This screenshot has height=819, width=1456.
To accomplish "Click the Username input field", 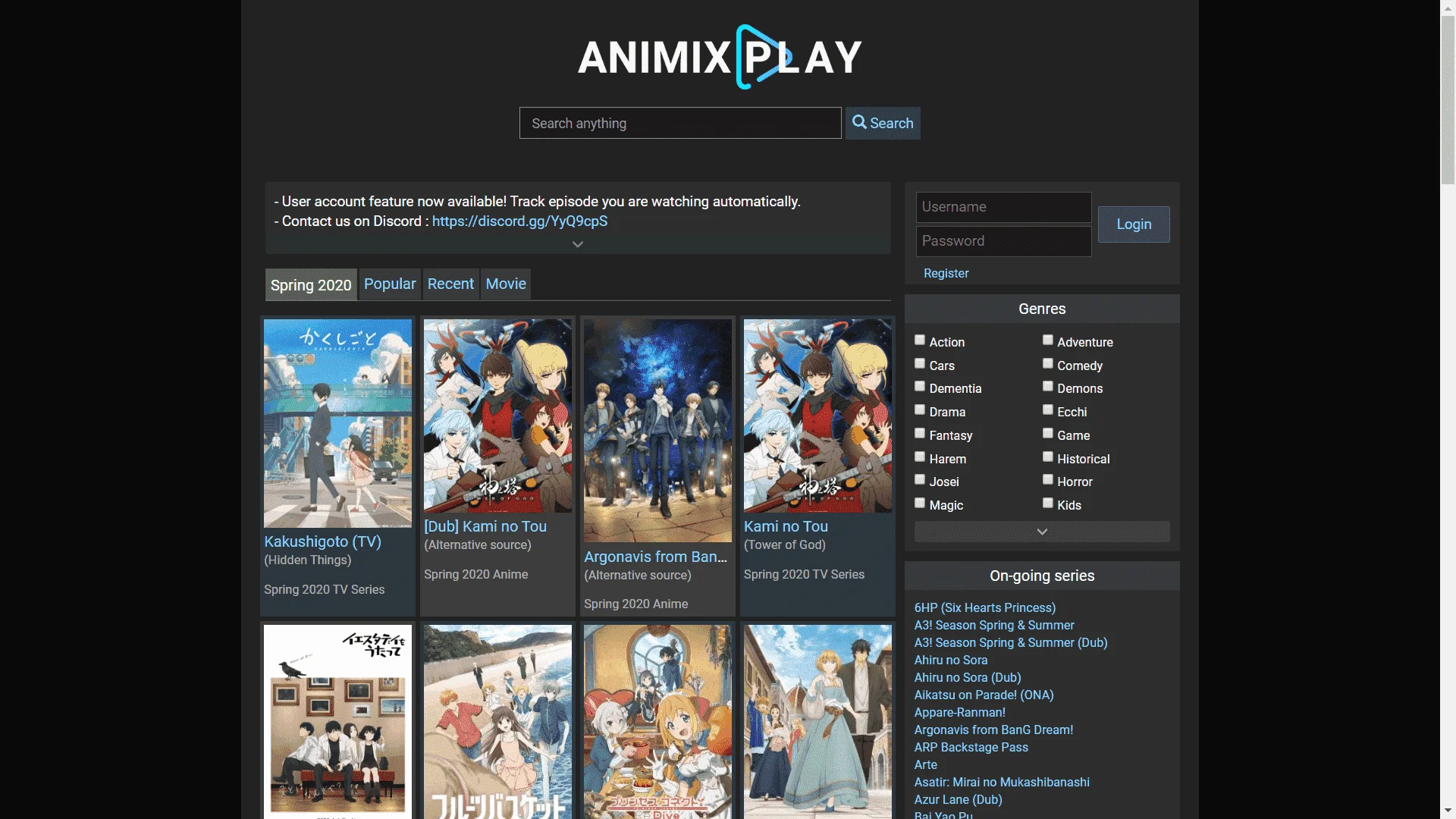I will pyautogui.click(x=1003, y=207).
